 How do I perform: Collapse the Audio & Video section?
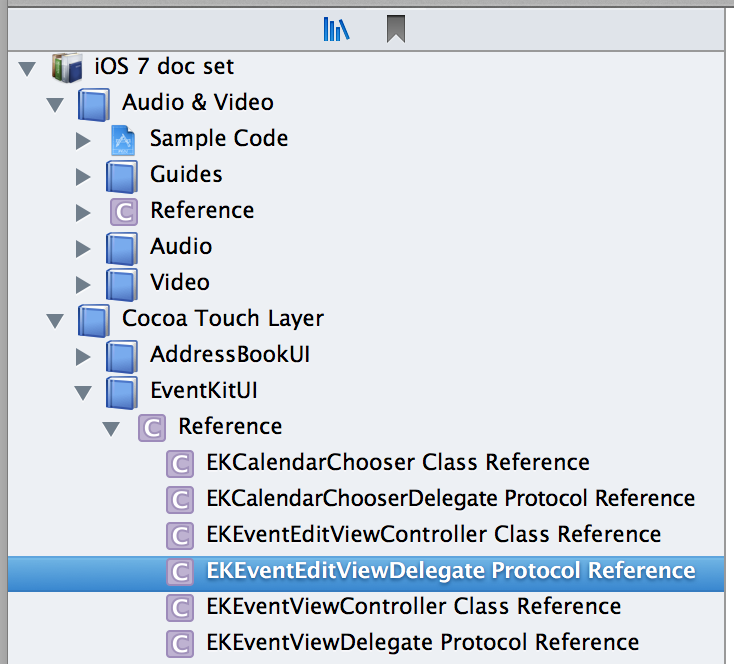coord(55,104)
